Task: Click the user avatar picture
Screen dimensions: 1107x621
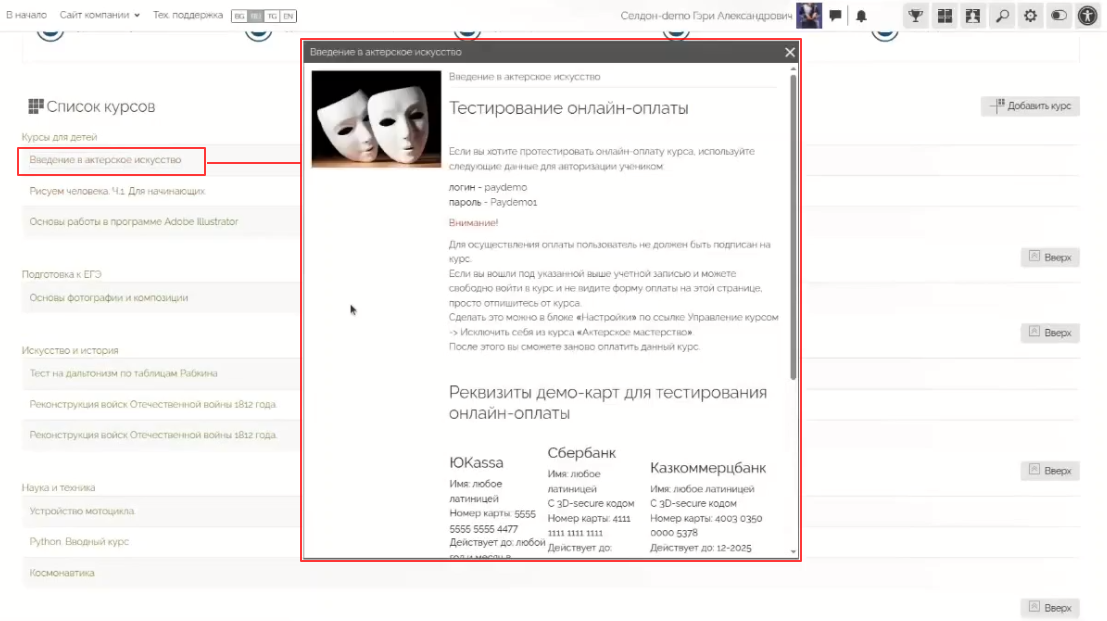Action: coord(809,16)
